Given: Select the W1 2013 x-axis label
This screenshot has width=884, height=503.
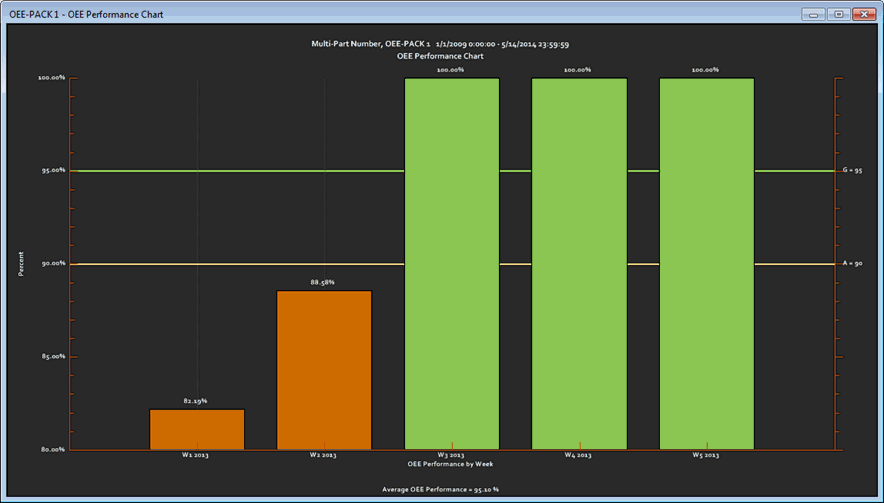Looking at the screenshot, I should point(195,456).
